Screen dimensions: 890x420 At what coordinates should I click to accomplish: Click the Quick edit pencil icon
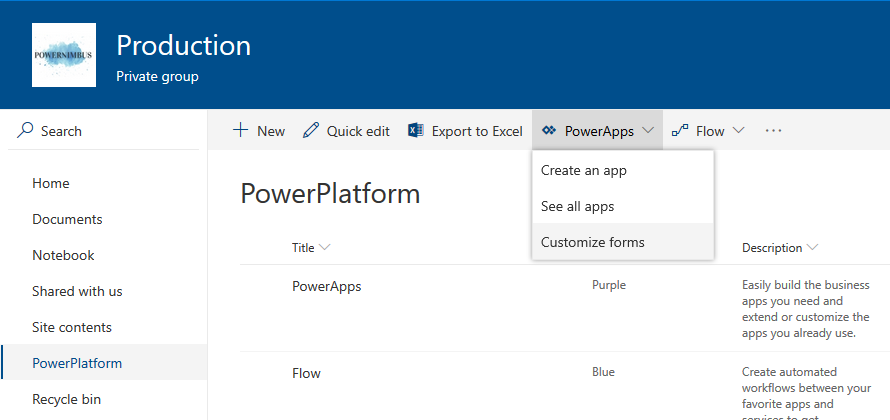pos(311,131)
